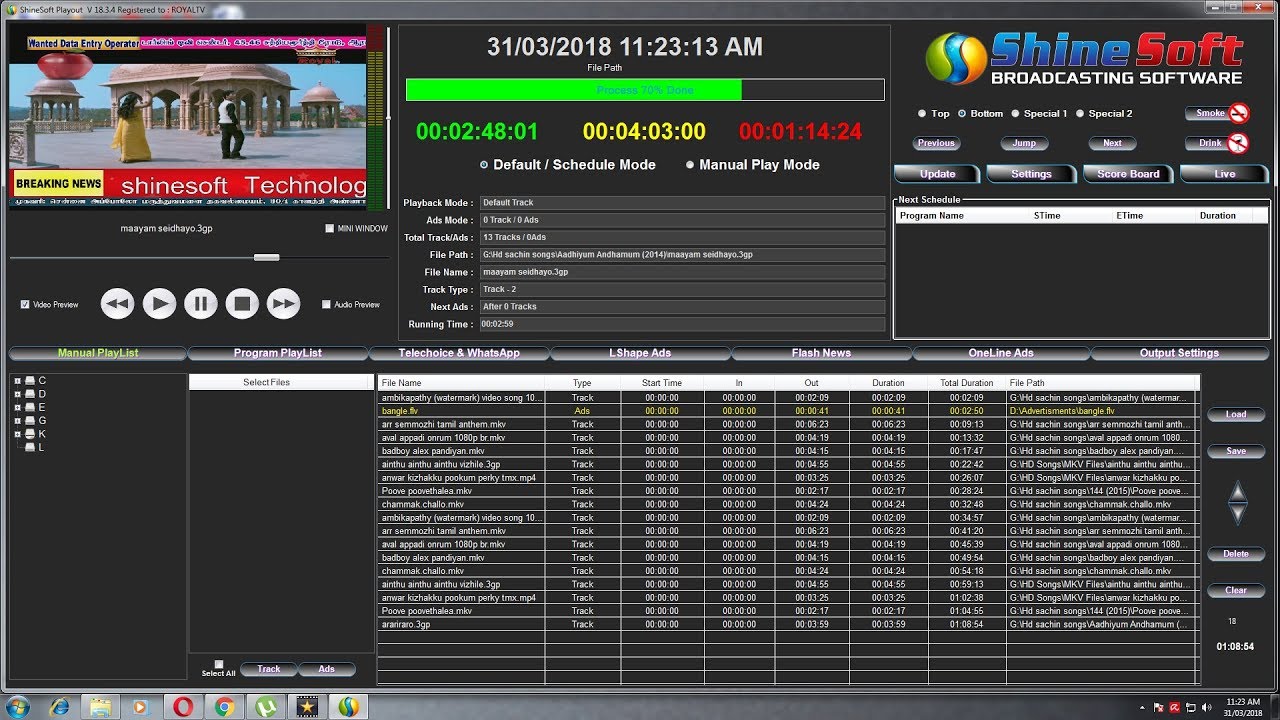This screenshot has height=720, width=1280.
Task: Click the play button under preview
Action: [159, 304]
